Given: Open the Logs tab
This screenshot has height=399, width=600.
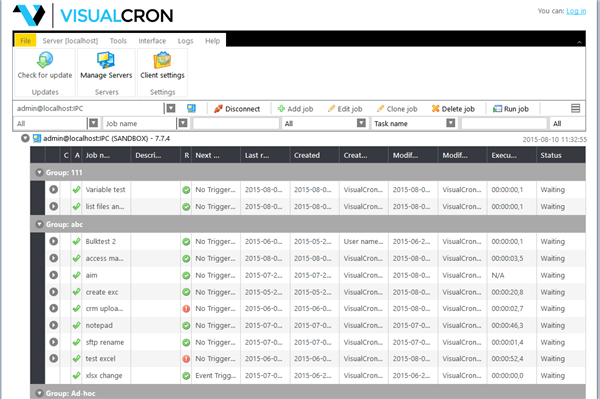Looking at the screenshot, I should [x=186, y=41].
